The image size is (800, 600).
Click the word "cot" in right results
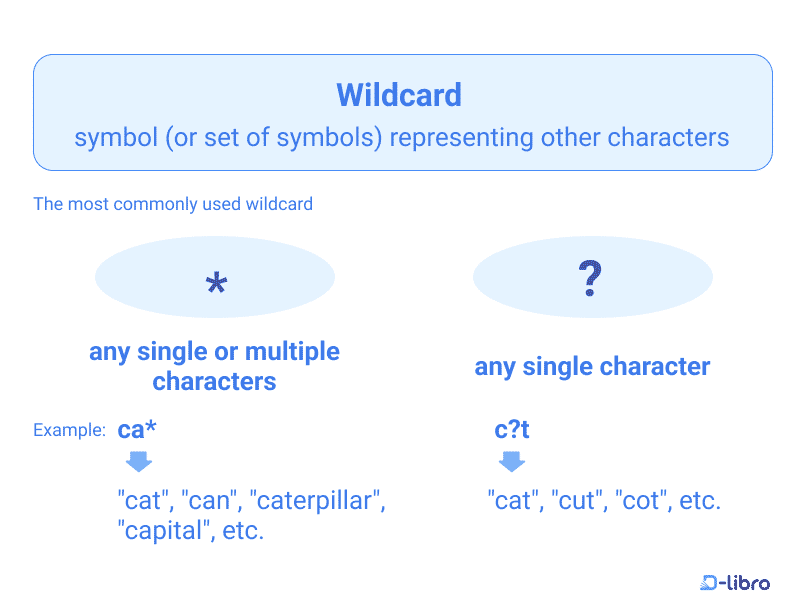tap(641, 501)
